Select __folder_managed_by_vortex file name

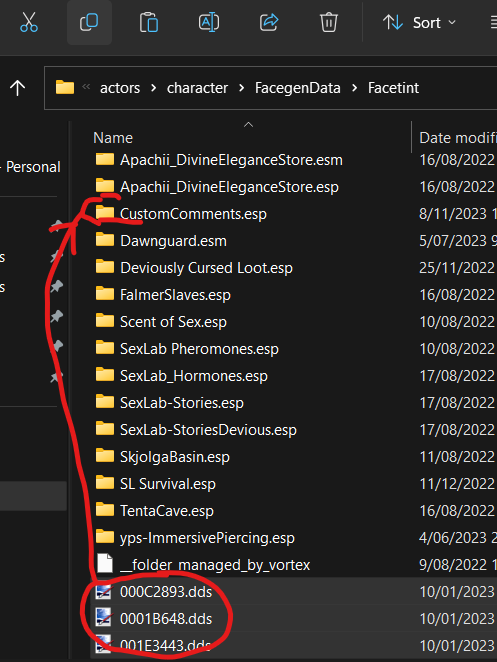[x=215, y=565]
